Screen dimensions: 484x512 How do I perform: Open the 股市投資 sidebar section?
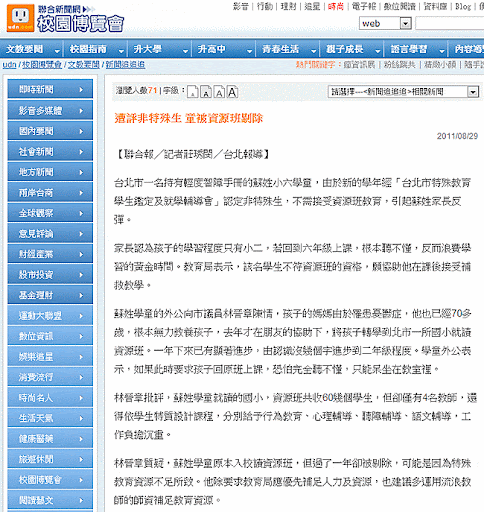pyautogui.click(x=50, y=275)
